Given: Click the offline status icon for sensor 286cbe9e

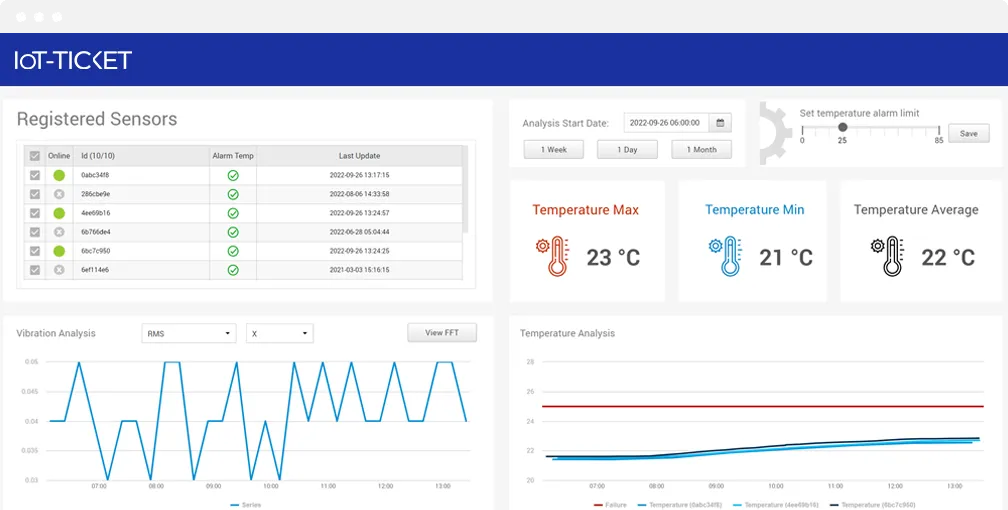Looking at the screenshot, I should click(59, 194).
